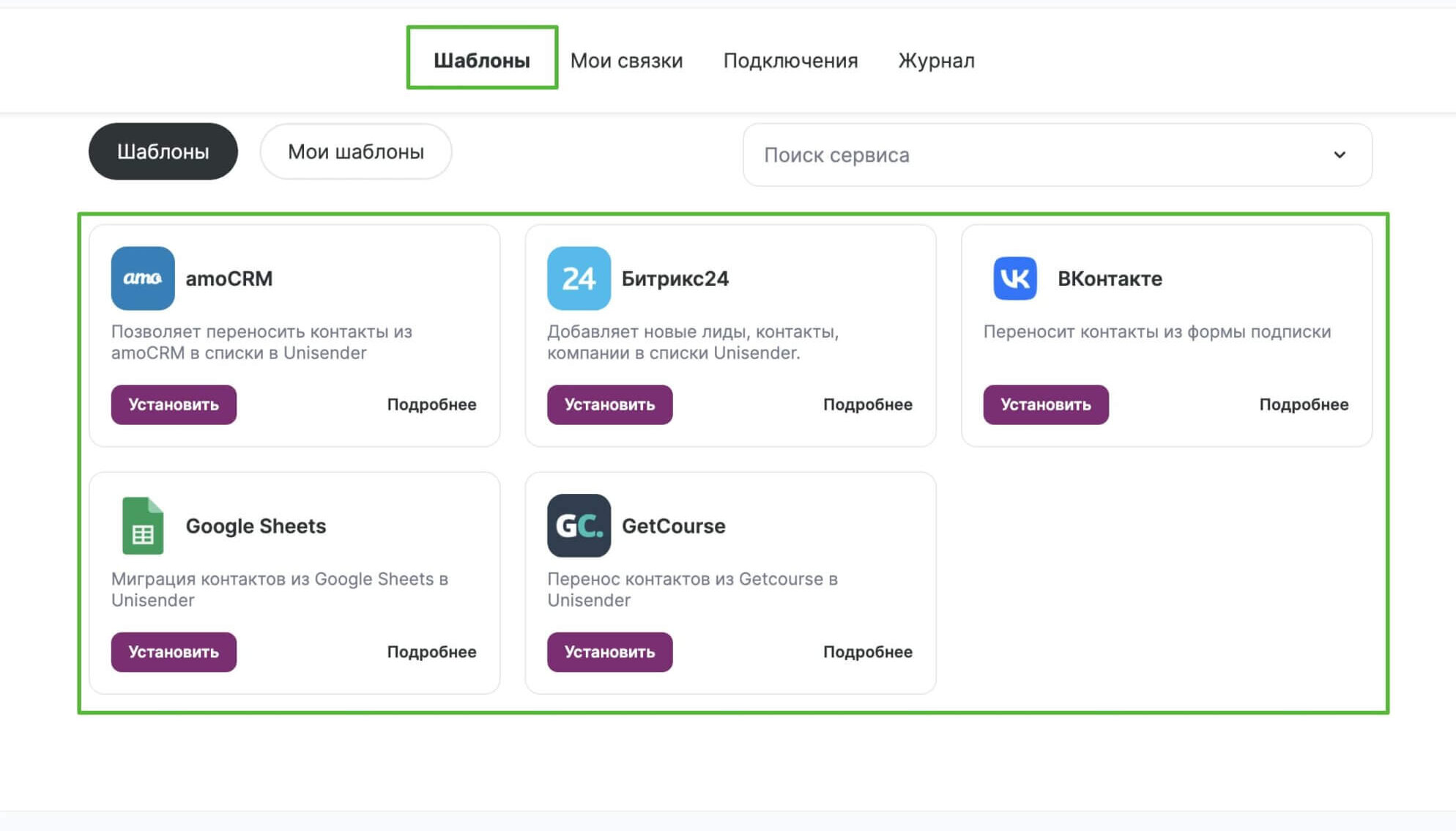Install the amoCRM template
1456x831 pixels.
click(174, 405)
